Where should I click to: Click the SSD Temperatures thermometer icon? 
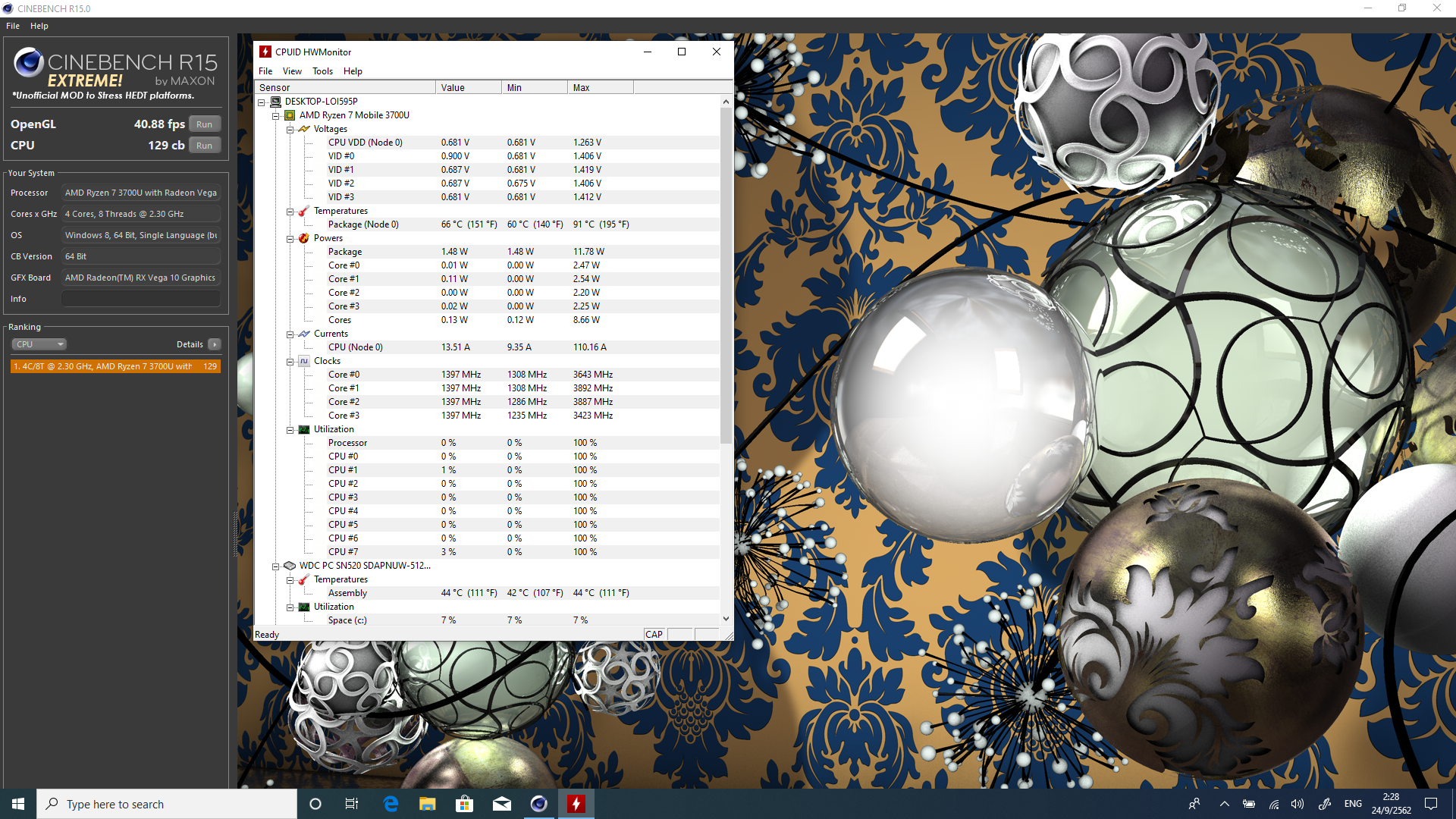pyautogui.click(x=304, y=579)
